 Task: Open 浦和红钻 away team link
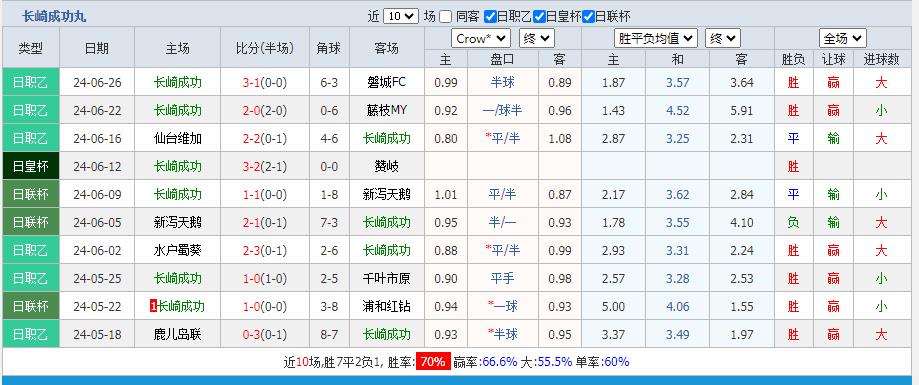point(386,306)
